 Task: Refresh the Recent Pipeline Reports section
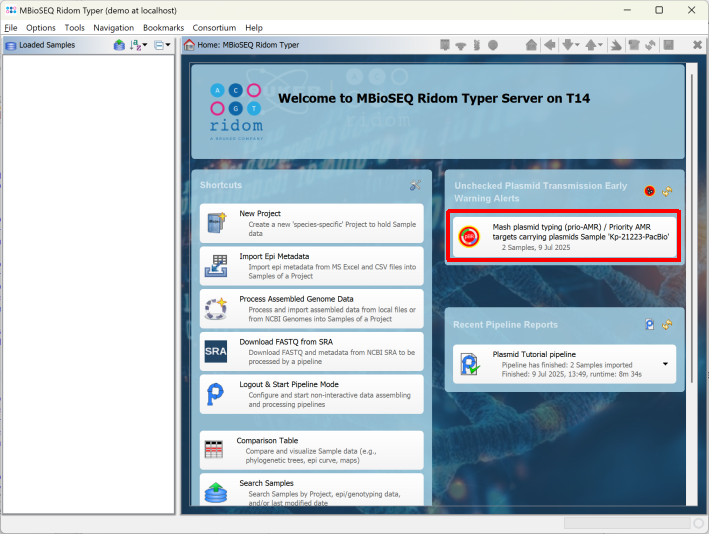[x=667, y=324]
